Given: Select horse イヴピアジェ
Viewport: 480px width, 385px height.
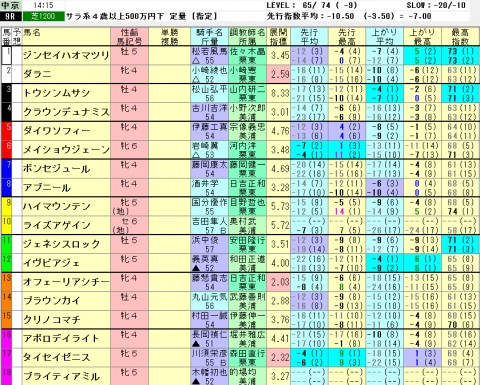Looking at the screenshot, I should 52,263.
